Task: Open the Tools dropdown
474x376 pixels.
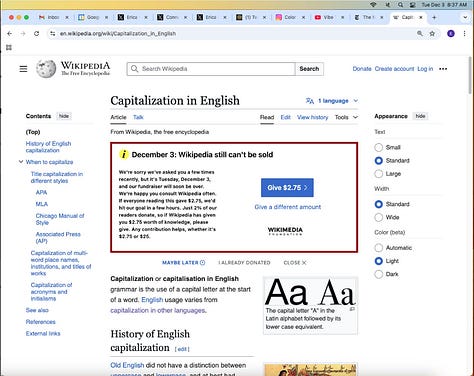Action: point(346,117)
